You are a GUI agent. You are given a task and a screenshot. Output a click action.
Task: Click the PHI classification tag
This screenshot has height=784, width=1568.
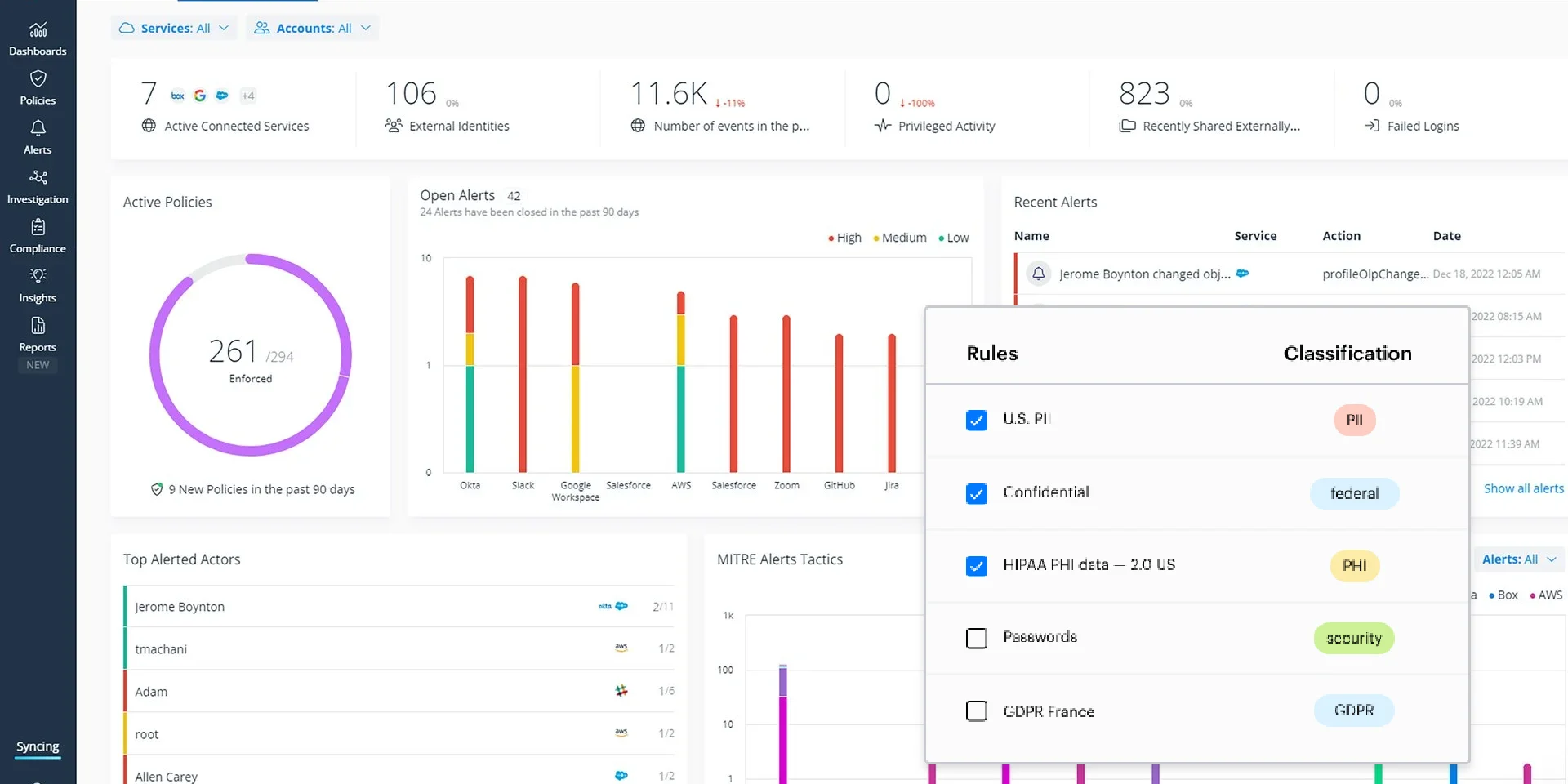pos(1355,566)
